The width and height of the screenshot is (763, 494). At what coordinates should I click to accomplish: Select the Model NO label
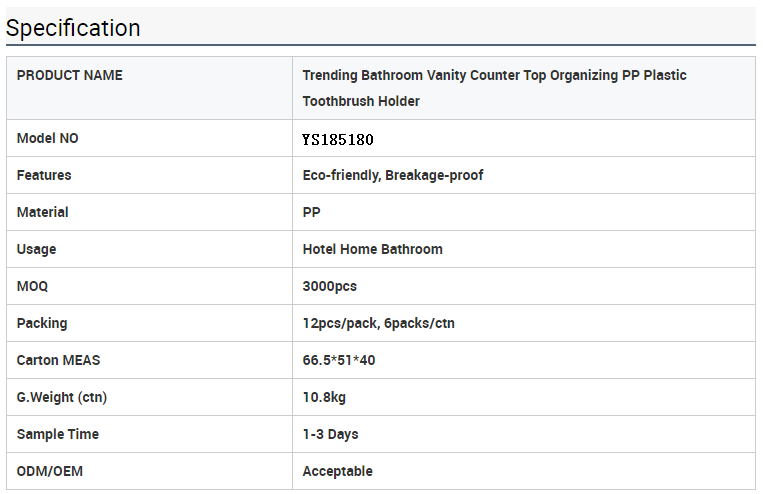(48, 138)
